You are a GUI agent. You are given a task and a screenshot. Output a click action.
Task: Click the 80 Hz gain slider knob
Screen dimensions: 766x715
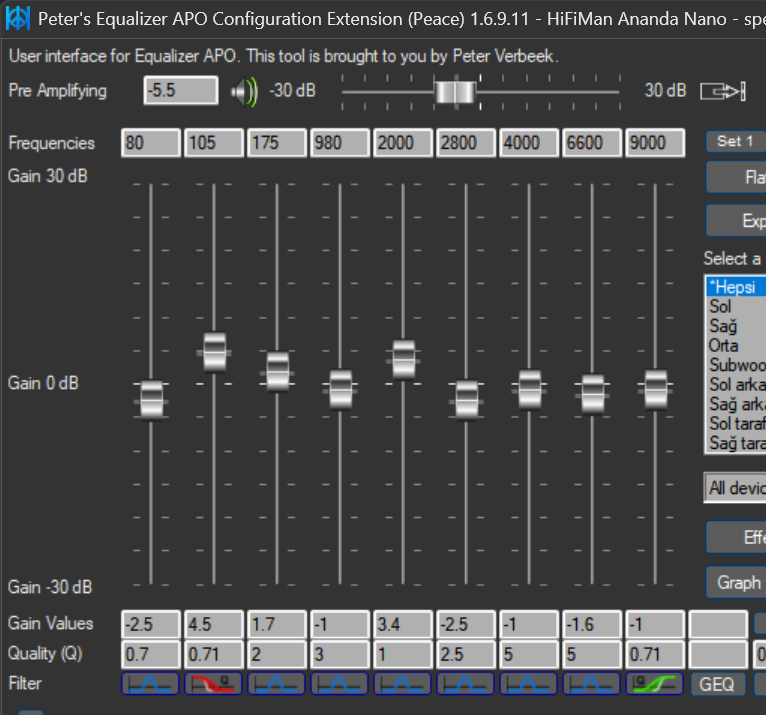(x=151, y=400)
